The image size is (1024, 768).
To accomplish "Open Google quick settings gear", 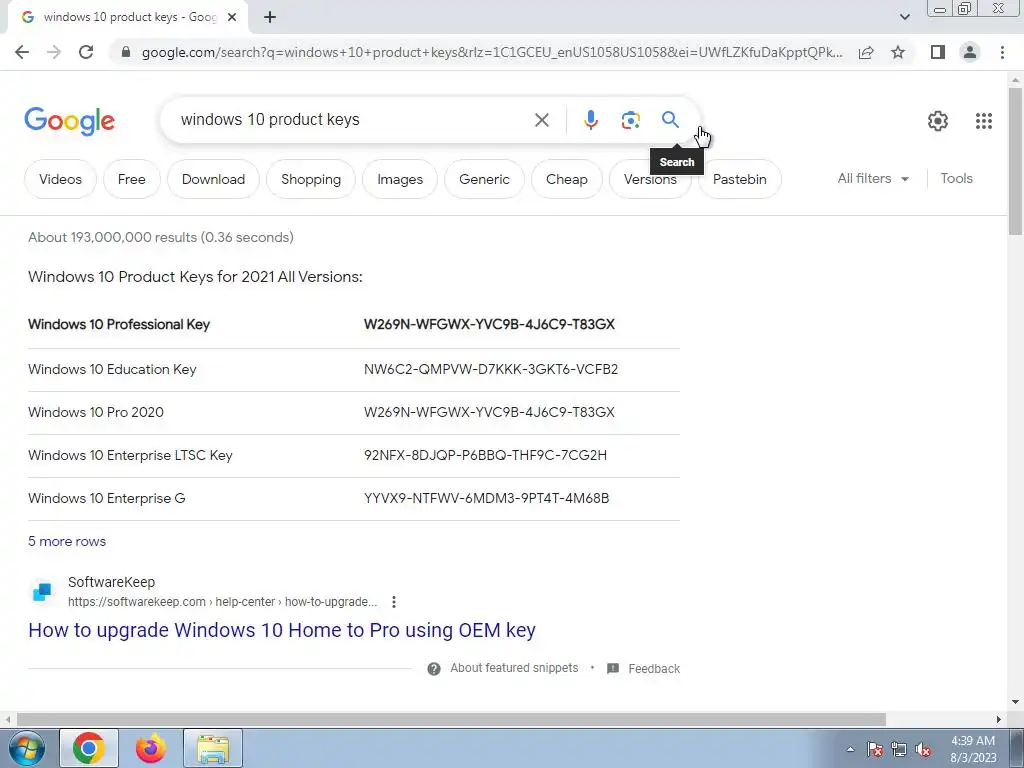I will [x=938, y=121].
